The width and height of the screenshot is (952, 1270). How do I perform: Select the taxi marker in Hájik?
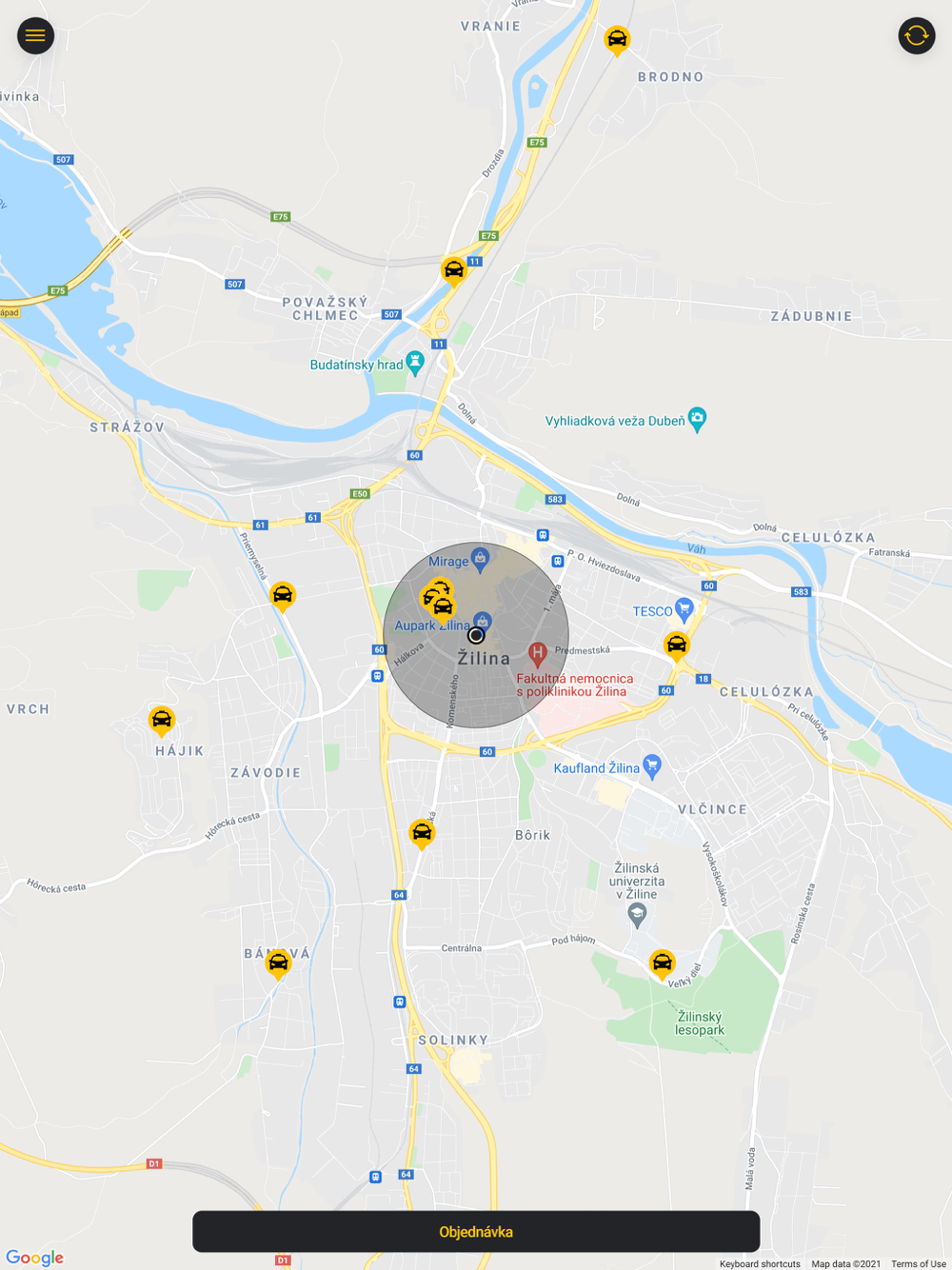click(162, 721)
